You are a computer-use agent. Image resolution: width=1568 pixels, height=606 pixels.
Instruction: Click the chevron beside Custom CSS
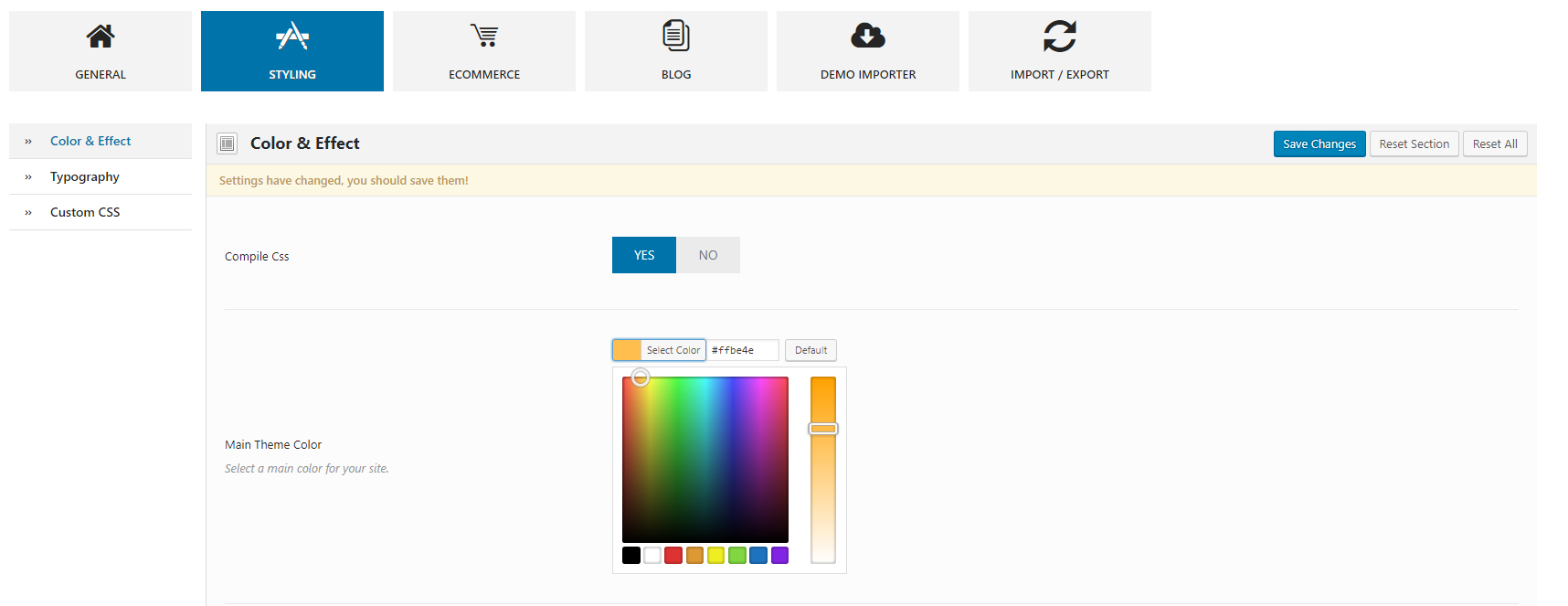tap(28, 213)
